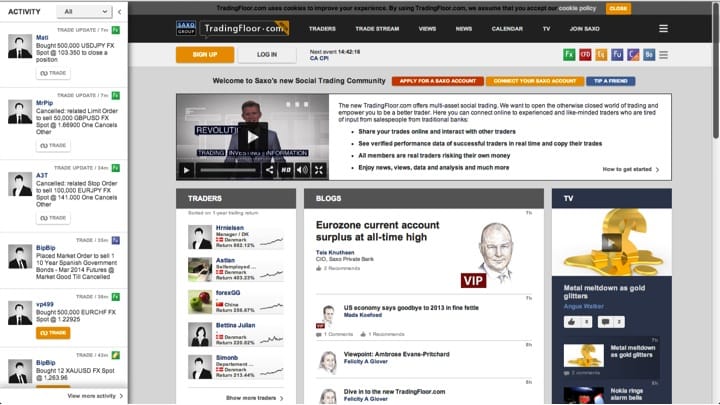Image resolution: width=720 pixels, height=405 pixels.
Task: Close the cookie notice banner
Action: (618, 7)
